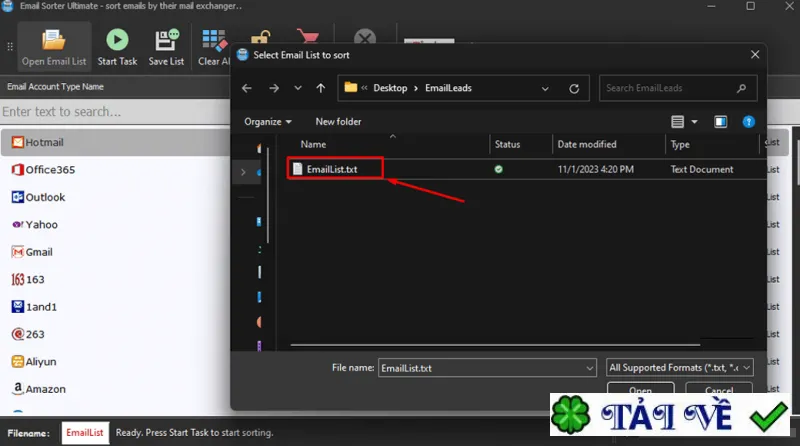Click the EmailLeads breadcrumb in address bar
This screenshot has height=446, width=800.
click(448, 88)
